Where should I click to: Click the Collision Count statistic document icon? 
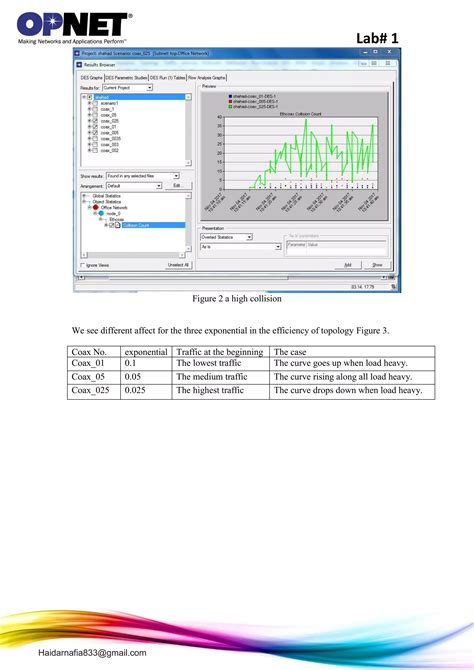[x=118, y=225]
